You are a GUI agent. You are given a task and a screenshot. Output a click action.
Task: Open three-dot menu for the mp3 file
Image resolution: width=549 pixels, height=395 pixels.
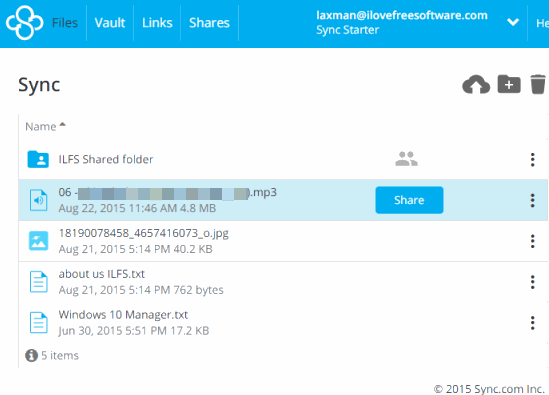(533, 200)
